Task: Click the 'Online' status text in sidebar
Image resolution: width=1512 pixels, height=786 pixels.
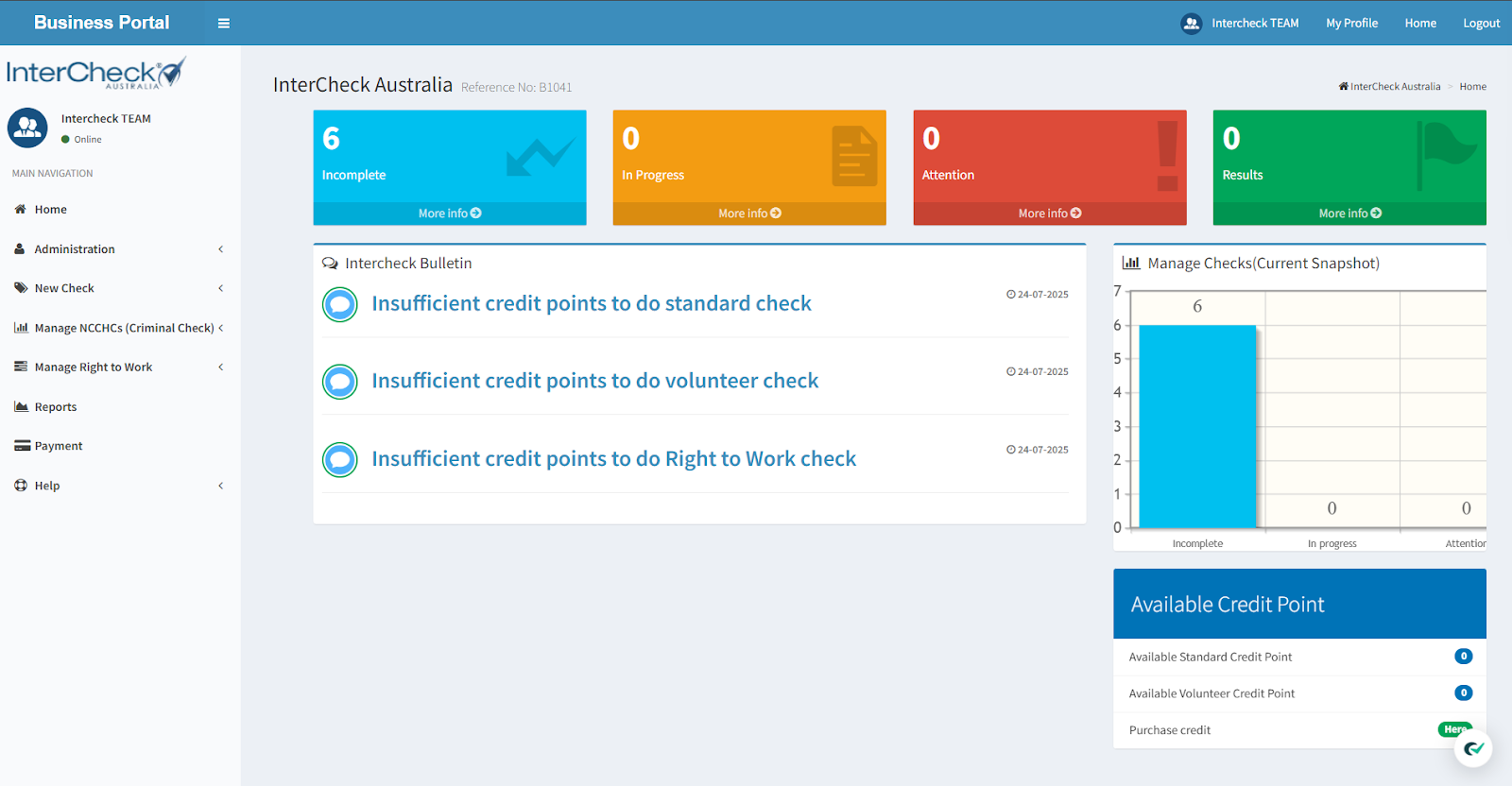Action: point(88,140)
